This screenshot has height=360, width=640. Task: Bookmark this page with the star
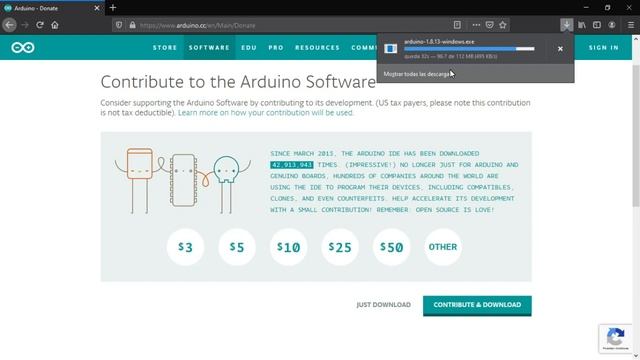coord(503,25)
